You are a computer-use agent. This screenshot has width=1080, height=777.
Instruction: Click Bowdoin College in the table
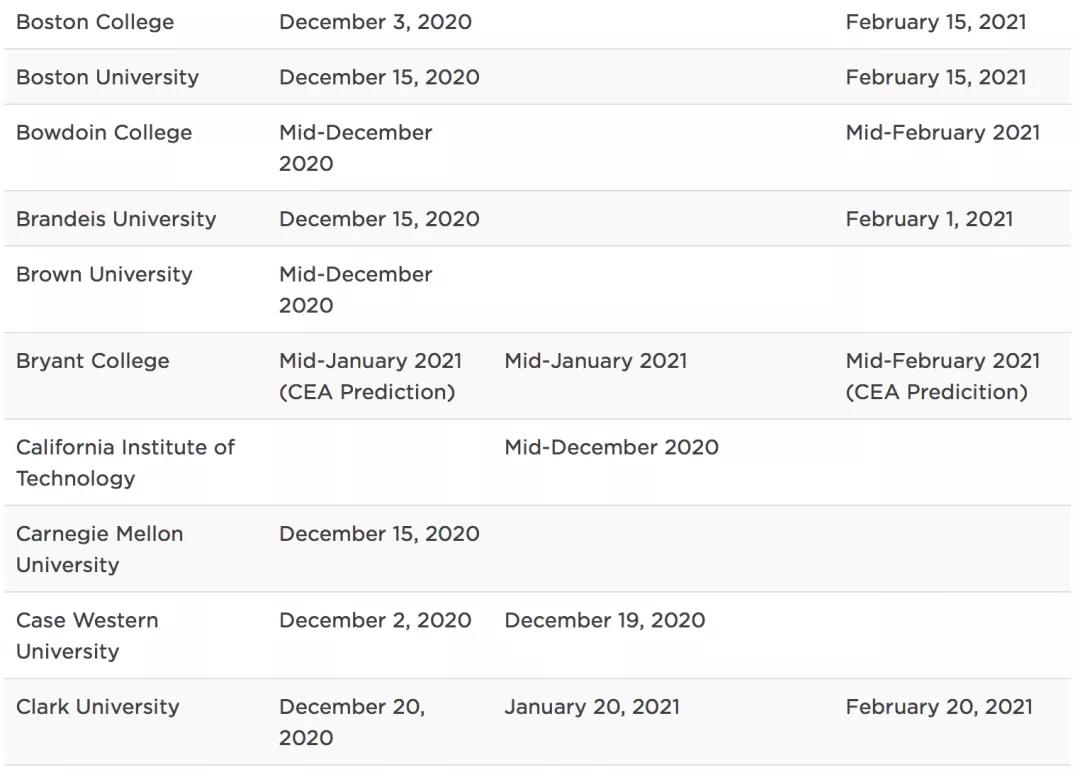point(104,132)
